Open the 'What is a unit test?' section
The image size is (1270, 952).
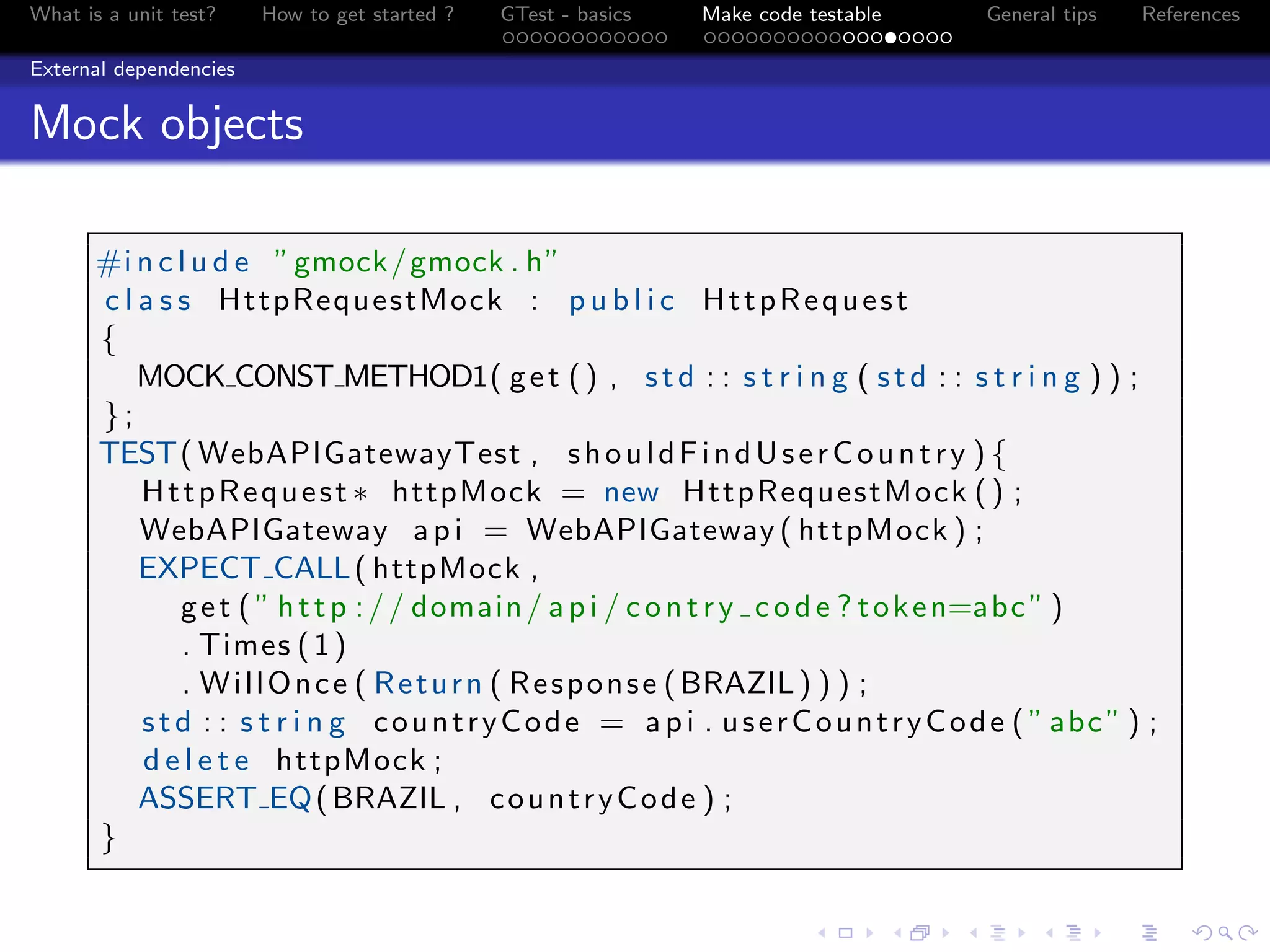(123, 14)
